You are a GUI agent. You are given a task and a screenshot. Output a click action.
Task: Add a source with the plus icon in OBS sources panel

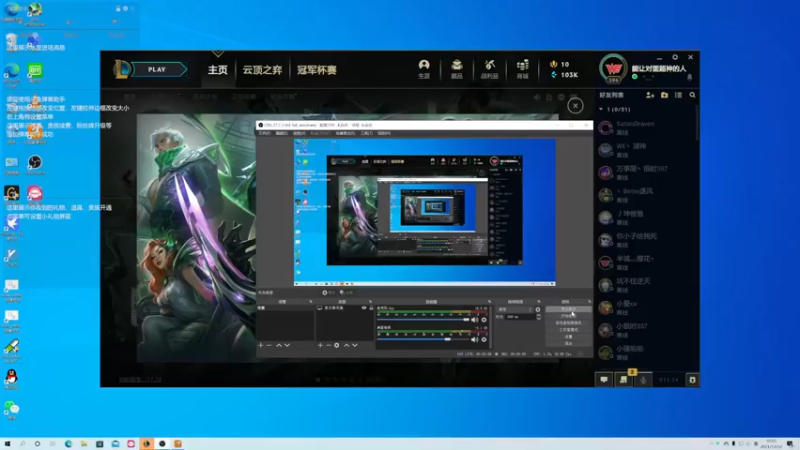320,345
